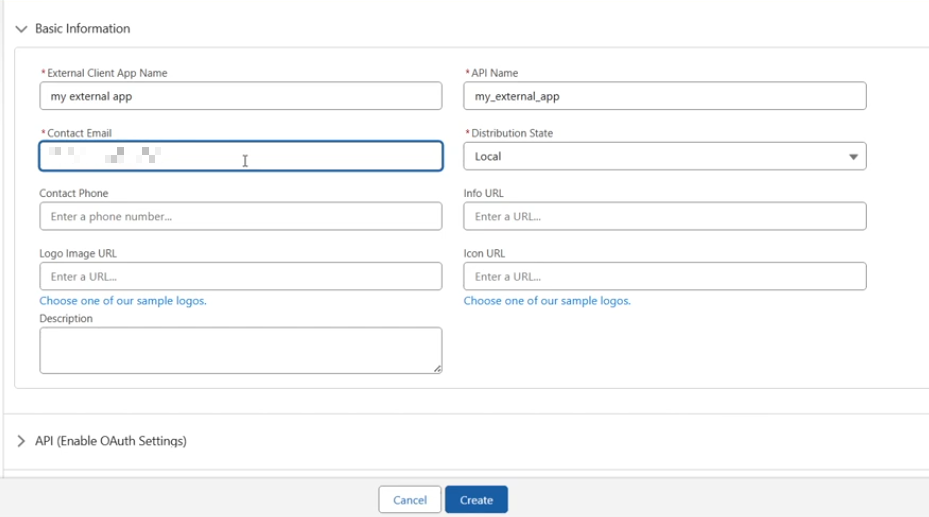
Task: Click the Contact Phone field label
Action: [74, 193]
